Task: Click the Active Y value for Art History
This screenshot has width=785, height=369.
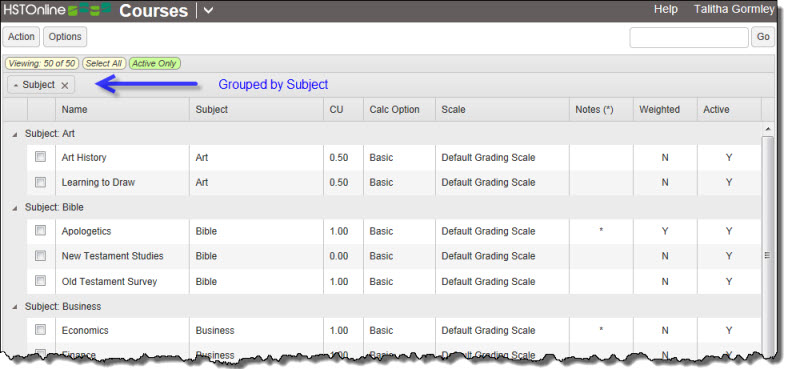Action: 729,158
